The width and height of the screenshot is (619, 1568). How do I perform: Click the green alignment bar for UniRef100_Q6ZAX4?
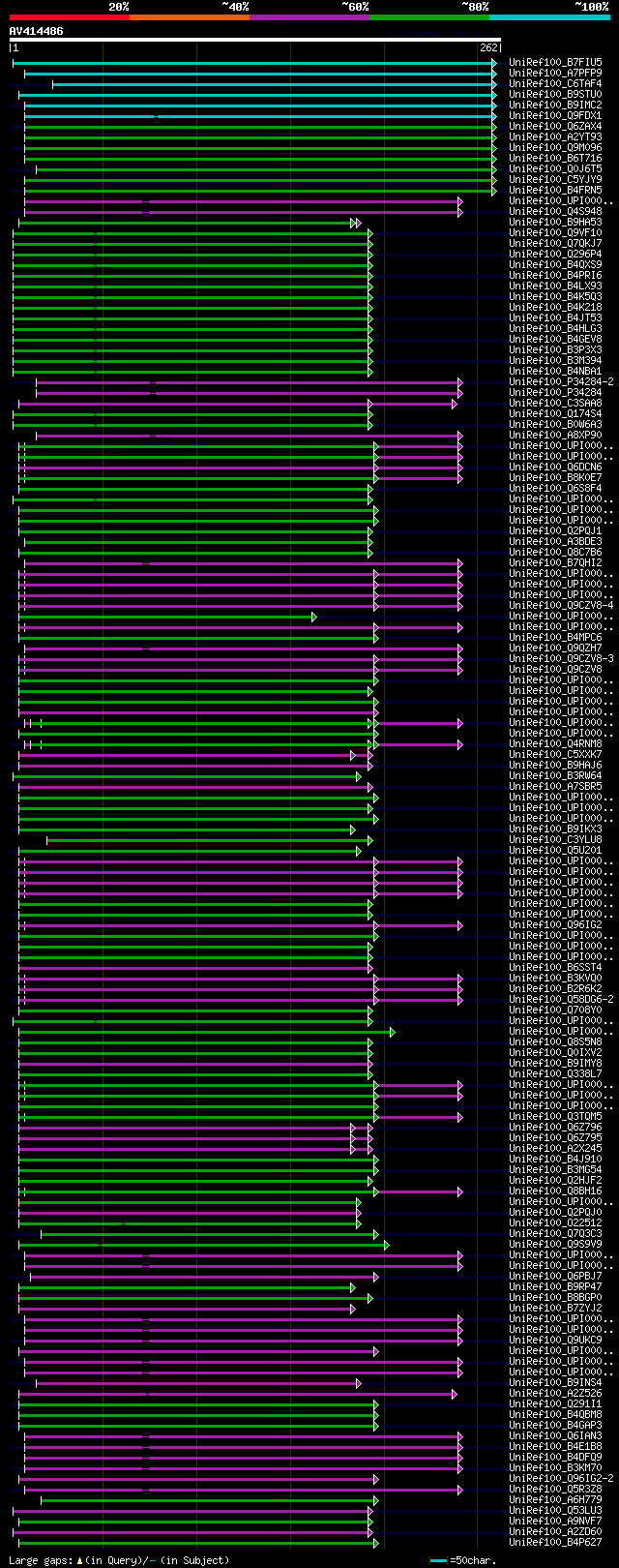pos(260,126)
